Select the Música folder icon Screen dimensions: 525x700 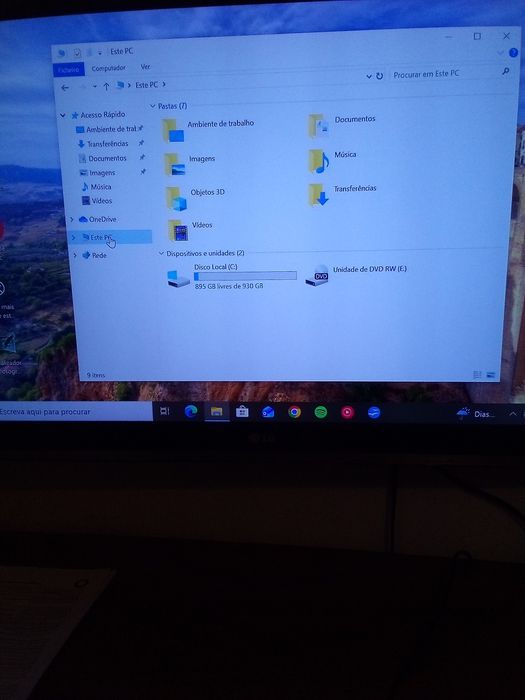pyautogui.click(x=318, y=160)
